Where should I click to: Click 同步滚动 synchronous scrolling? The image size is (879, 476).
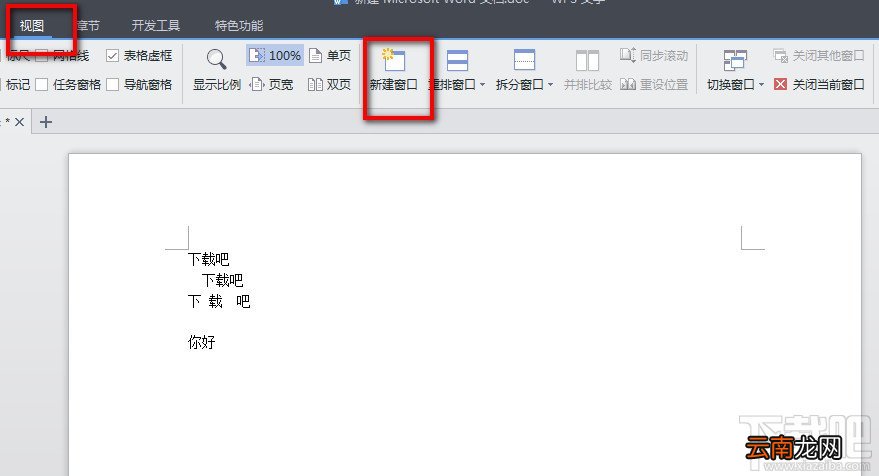pos(654,56)
